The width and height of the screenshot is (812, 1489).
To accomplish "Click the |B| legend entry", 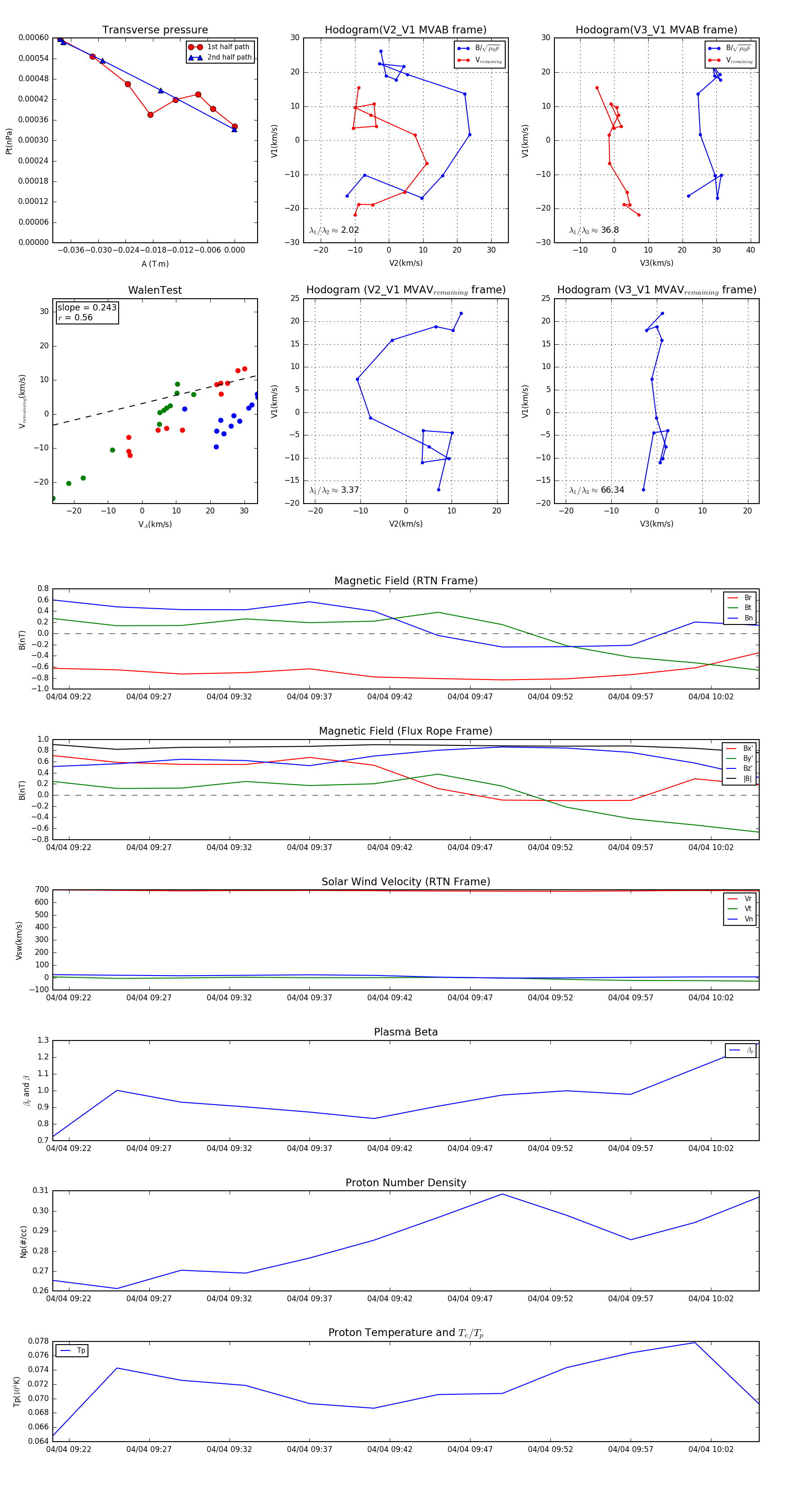I will click(740, 779).
